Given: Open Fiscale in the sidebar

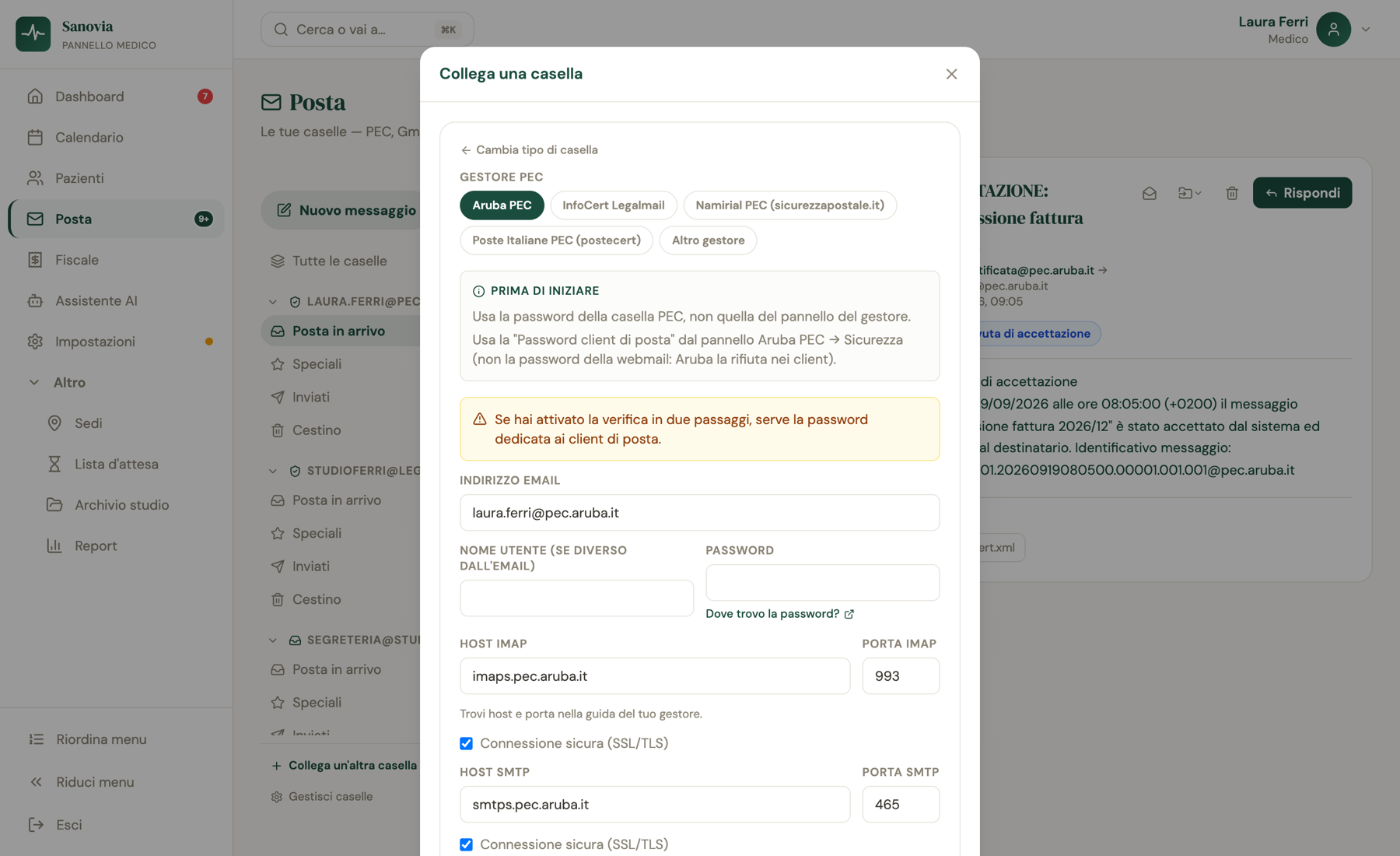Looking at the screenshot, I should point(117,260).
